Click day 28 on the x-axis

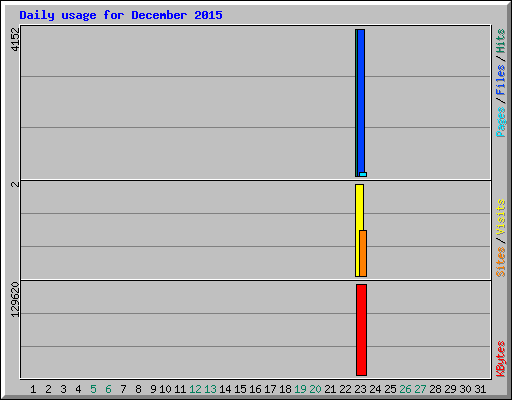[435, 389]
